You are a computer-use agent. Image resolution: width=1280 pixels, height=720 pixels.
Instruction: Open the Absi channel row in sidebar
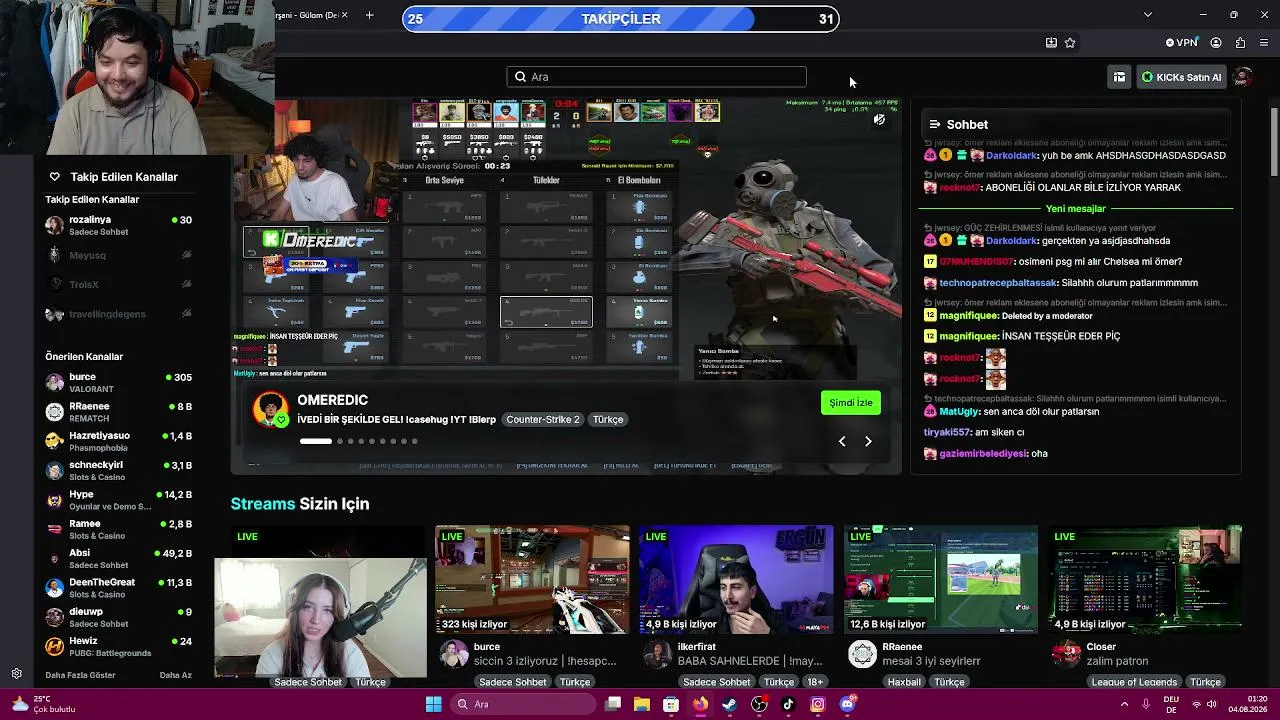(118, 558)
